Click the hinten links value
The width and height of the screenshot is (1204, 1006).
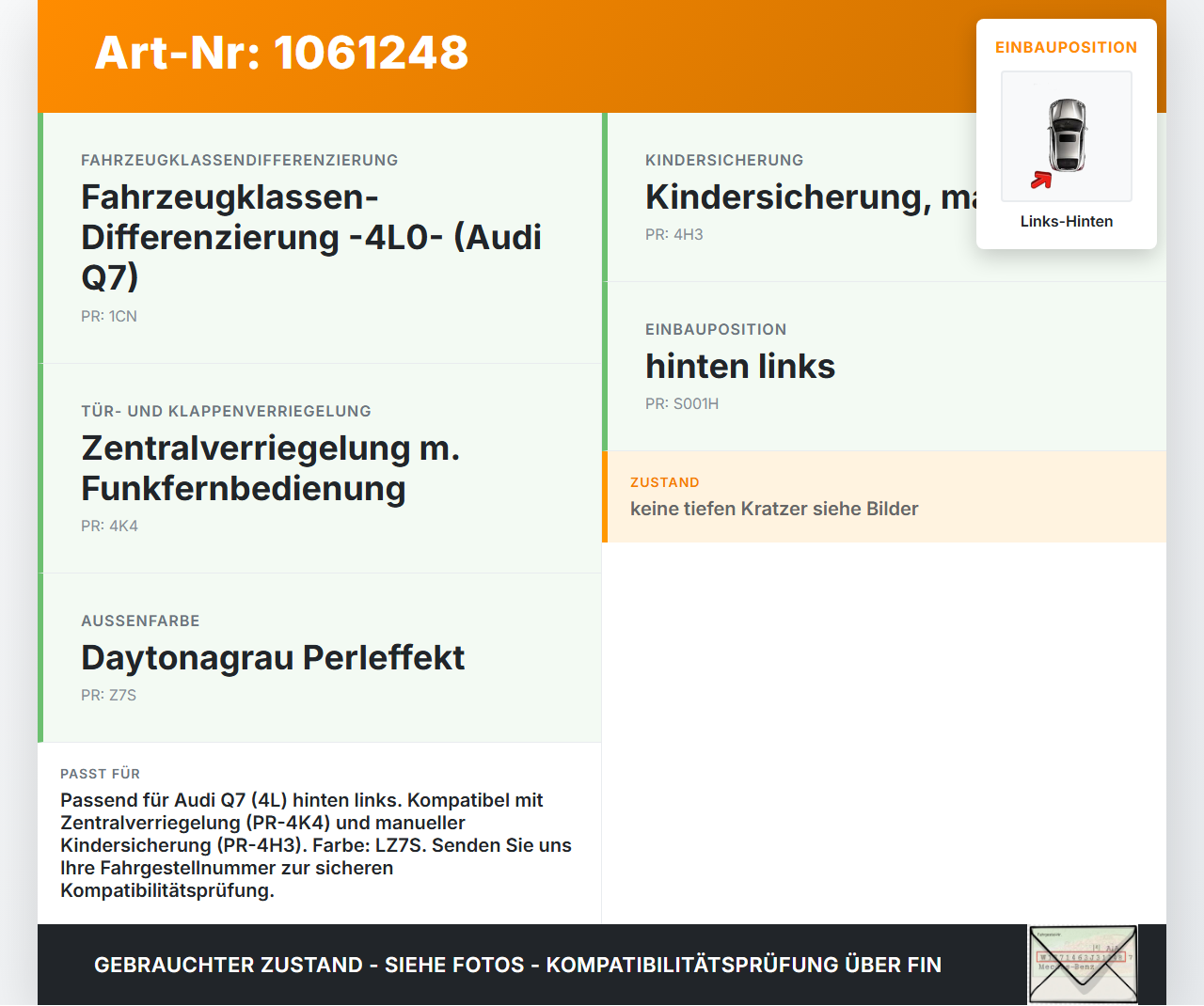(x=740, y=367)
